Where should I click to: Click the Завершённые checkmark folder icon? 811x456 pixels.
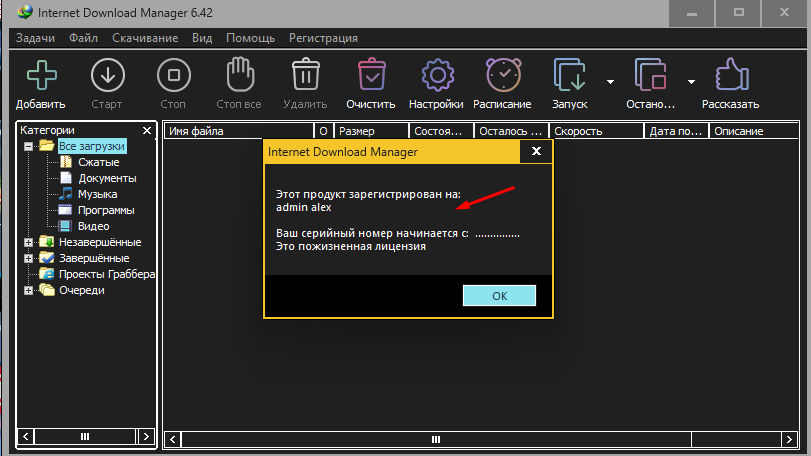point(47,258)
